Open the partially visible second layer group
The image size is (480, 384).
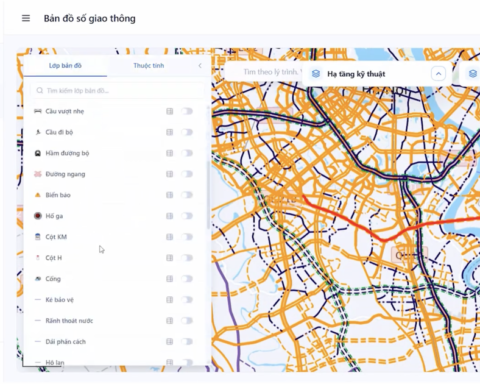(472, 74)
